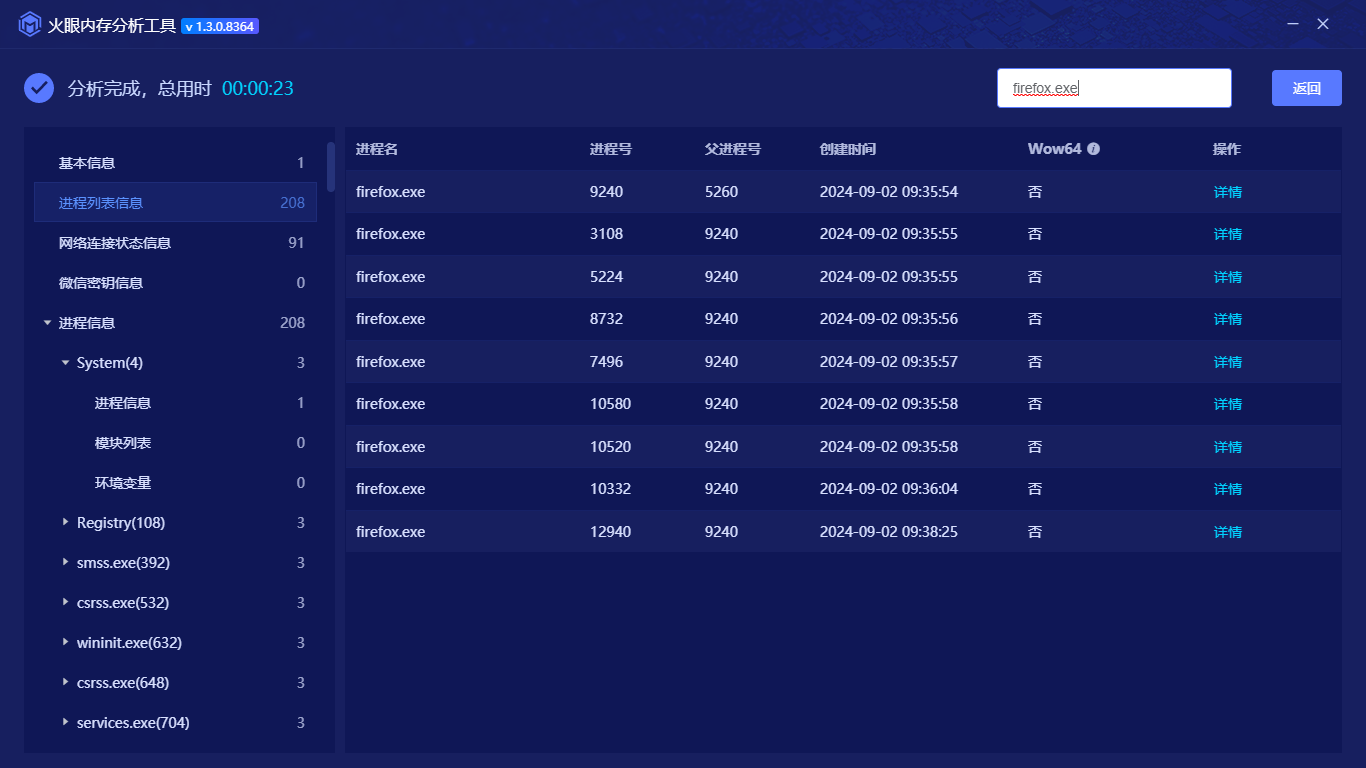Collapse the 进程信息 tree node

(47, 323)
